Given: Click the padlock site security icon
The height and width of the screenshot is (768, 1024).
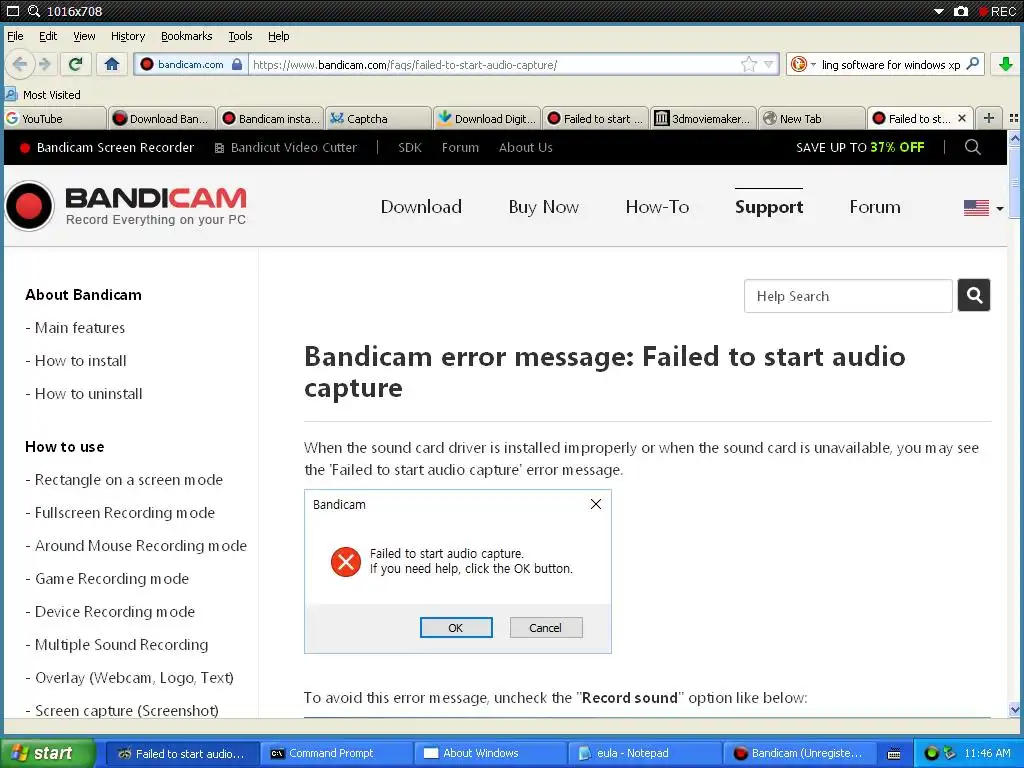Looking at the screenshot, I should (237, 64).
